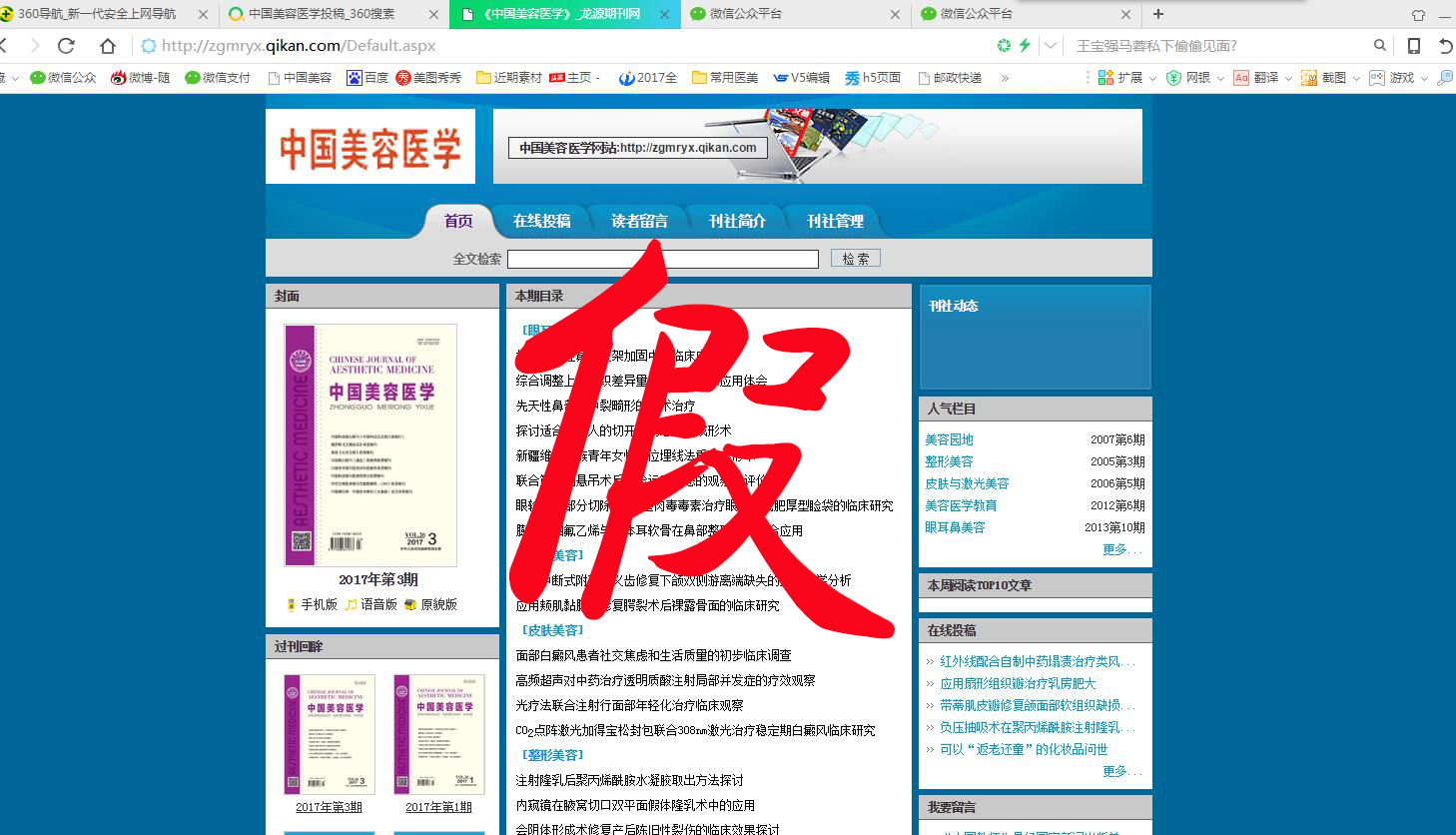The width and height of the screenshot is (1456, 835).
Task: Open the 中国美容医学 logo banner
Action: (370, 147)
